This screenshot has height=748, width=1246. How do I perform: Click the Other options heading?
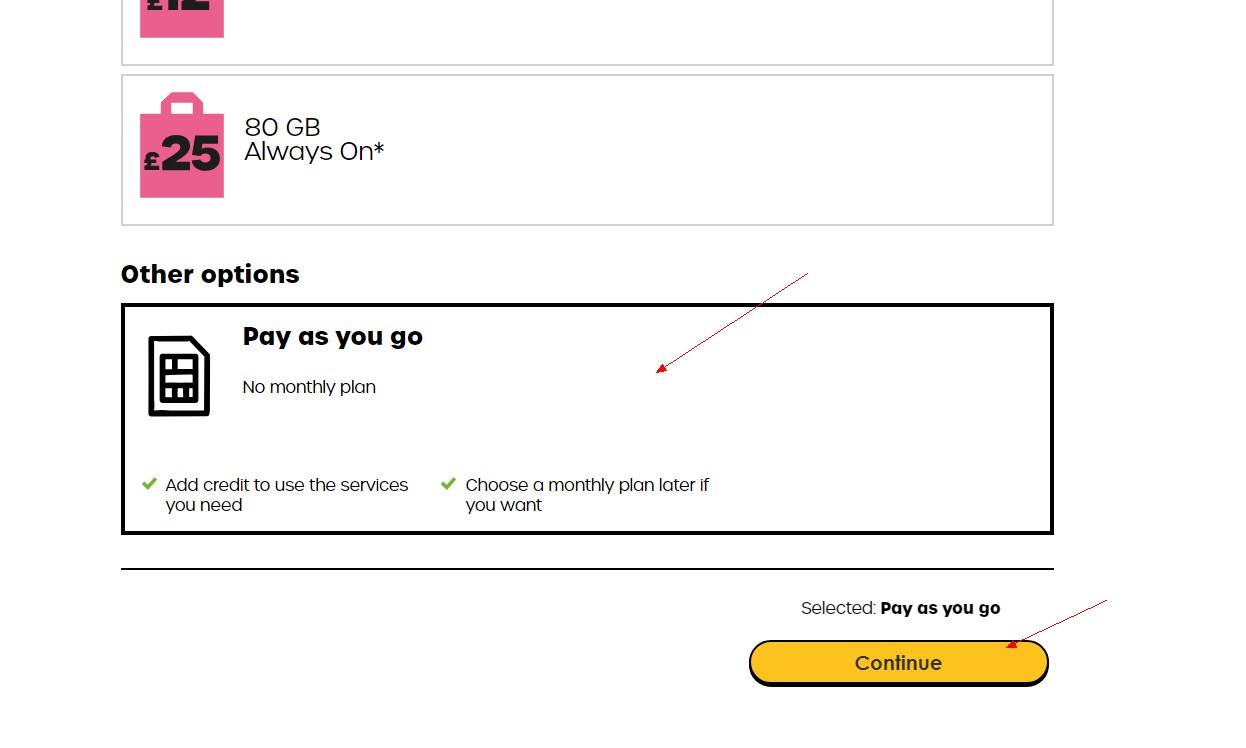point(210,274)
